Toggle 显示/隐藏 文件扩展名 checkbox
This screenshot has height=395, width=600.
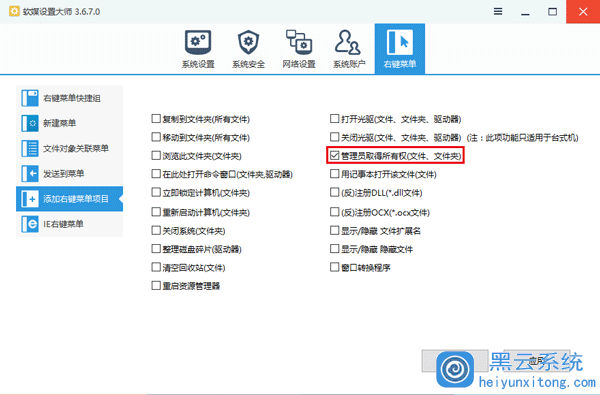334,230
